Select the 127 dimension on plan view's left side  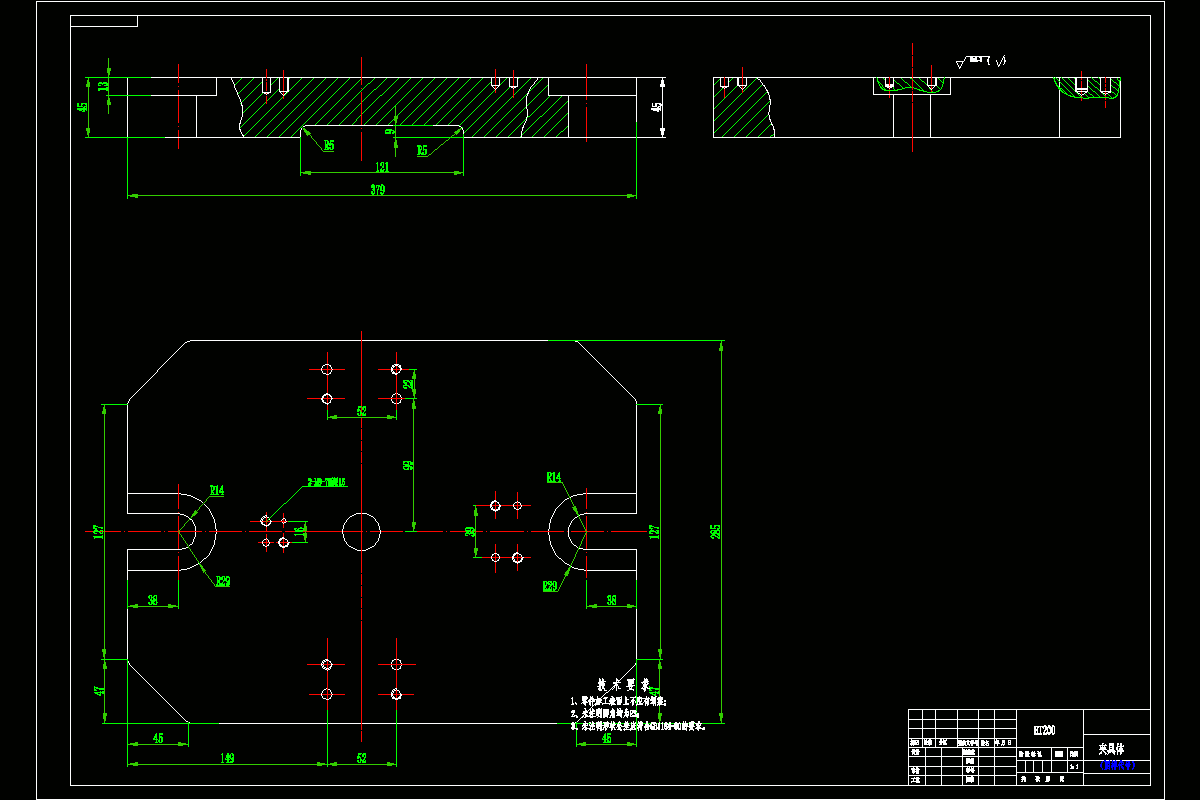click(98, 531)
